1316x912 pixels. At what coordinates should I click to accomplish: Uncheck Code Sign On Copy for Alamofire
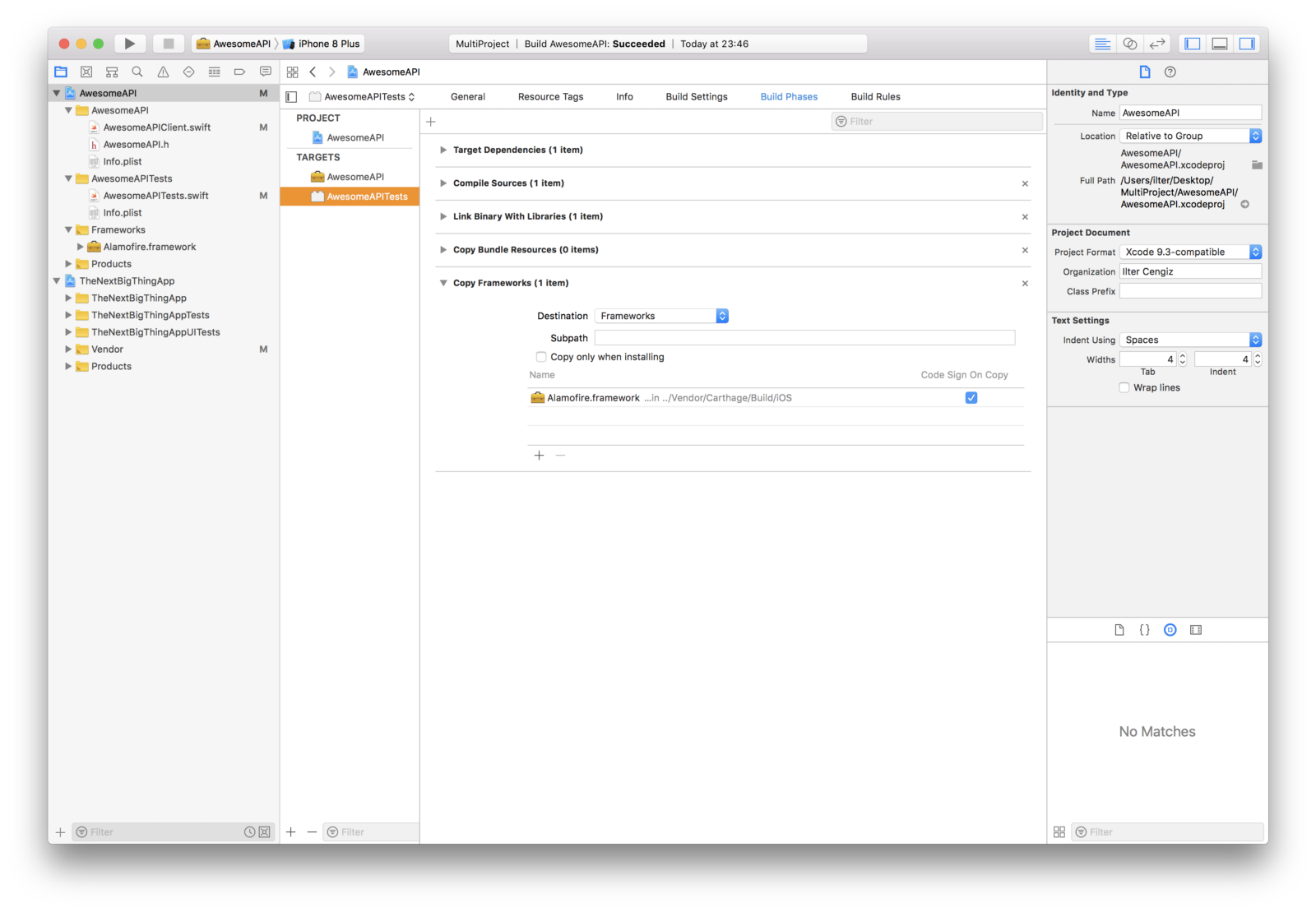coord(971,398)
